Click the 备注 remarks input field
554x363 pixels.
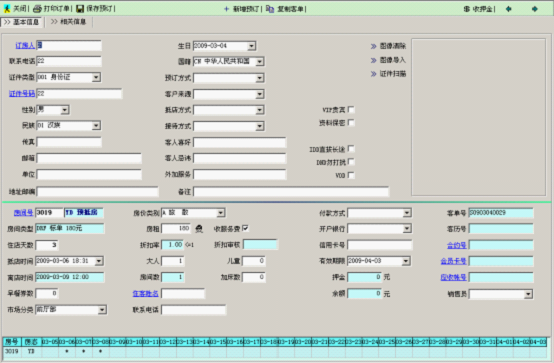[291, 192]
